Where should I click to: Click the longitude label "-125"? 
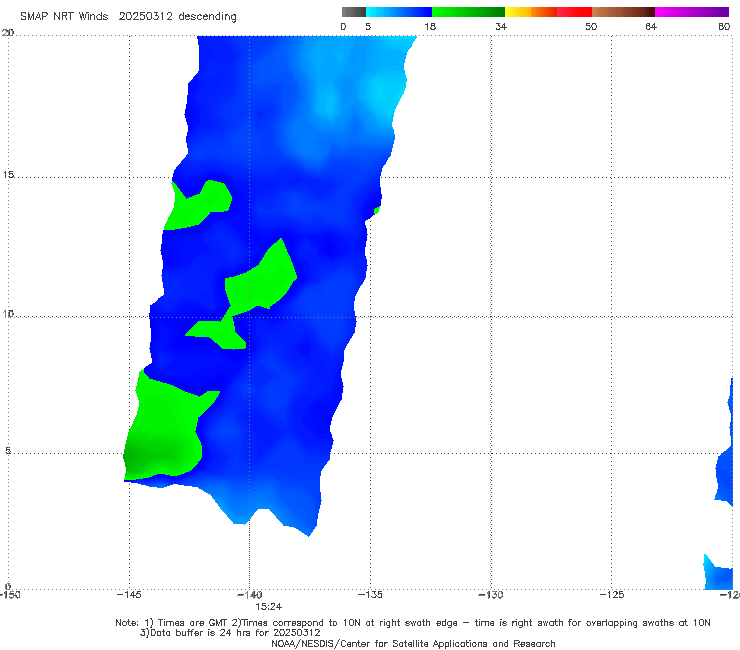click(x=612, y=595)
